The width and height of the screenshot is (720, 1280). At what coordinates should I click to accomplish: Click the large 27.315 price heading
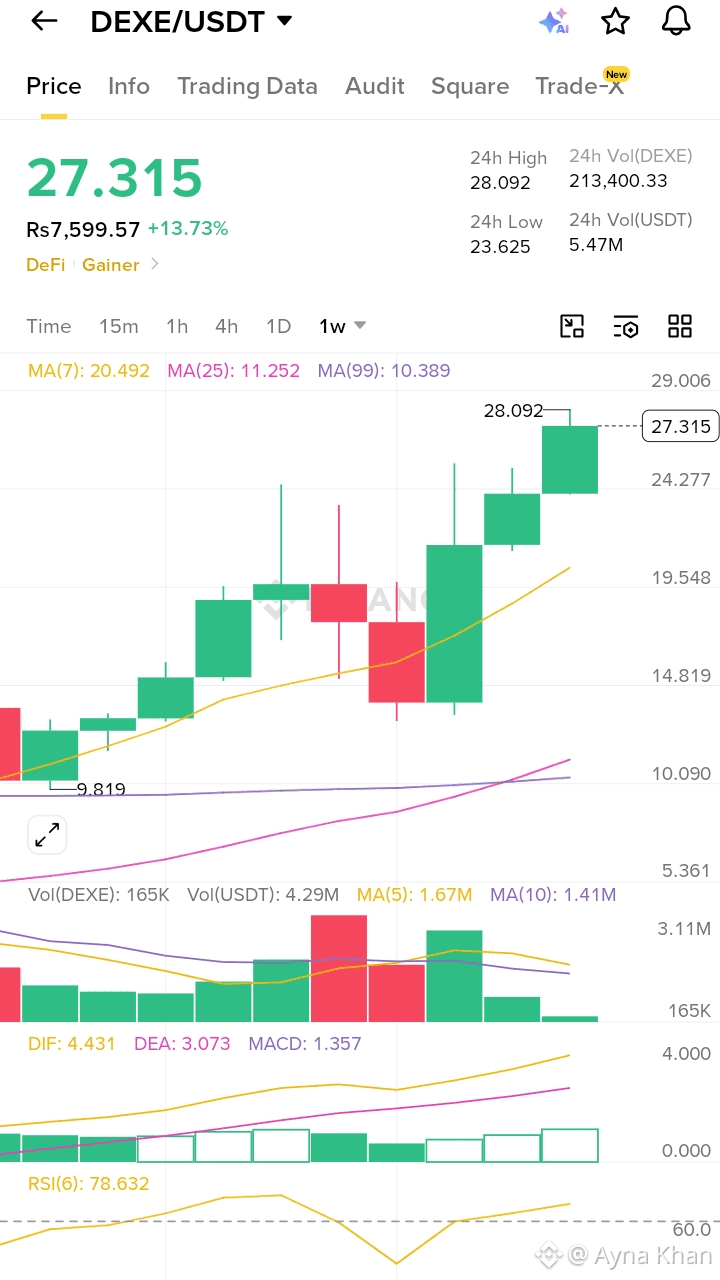click(x=115, y=178)
